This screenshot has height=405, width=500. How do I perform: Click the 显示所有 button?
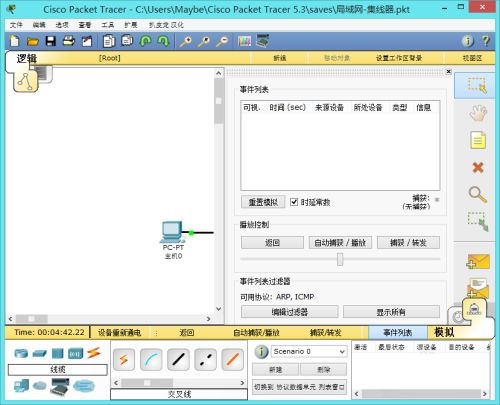coord(391,312)
